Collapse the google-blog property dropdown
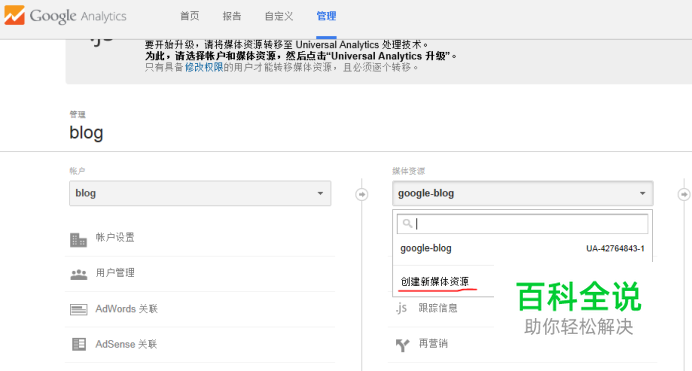The height and width of the screenshot is (371, 692). tap(523, 193)
